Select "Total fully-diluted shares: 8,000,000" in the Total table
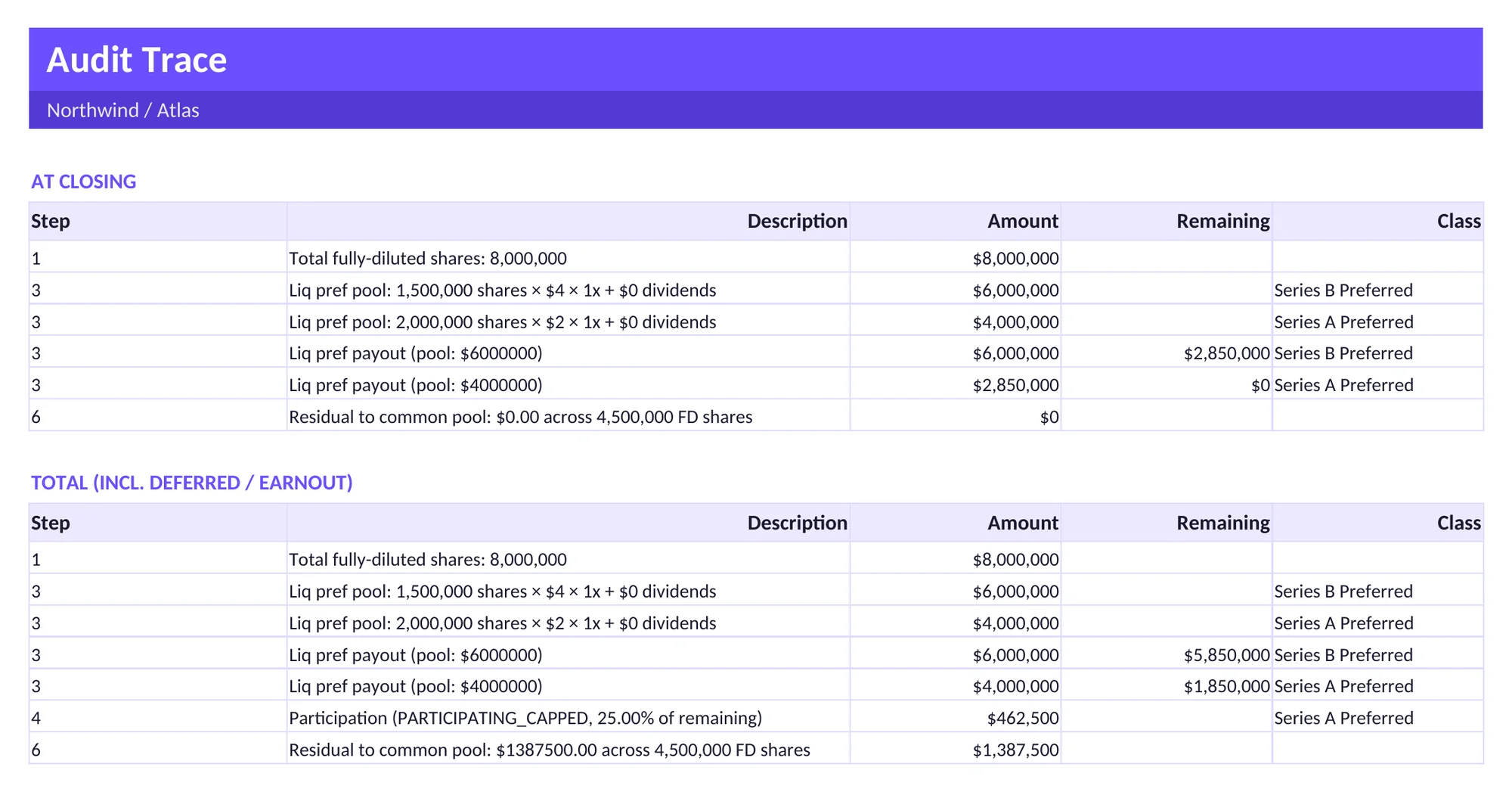The width and height of the screenshot is (1512, 792). 428,559
